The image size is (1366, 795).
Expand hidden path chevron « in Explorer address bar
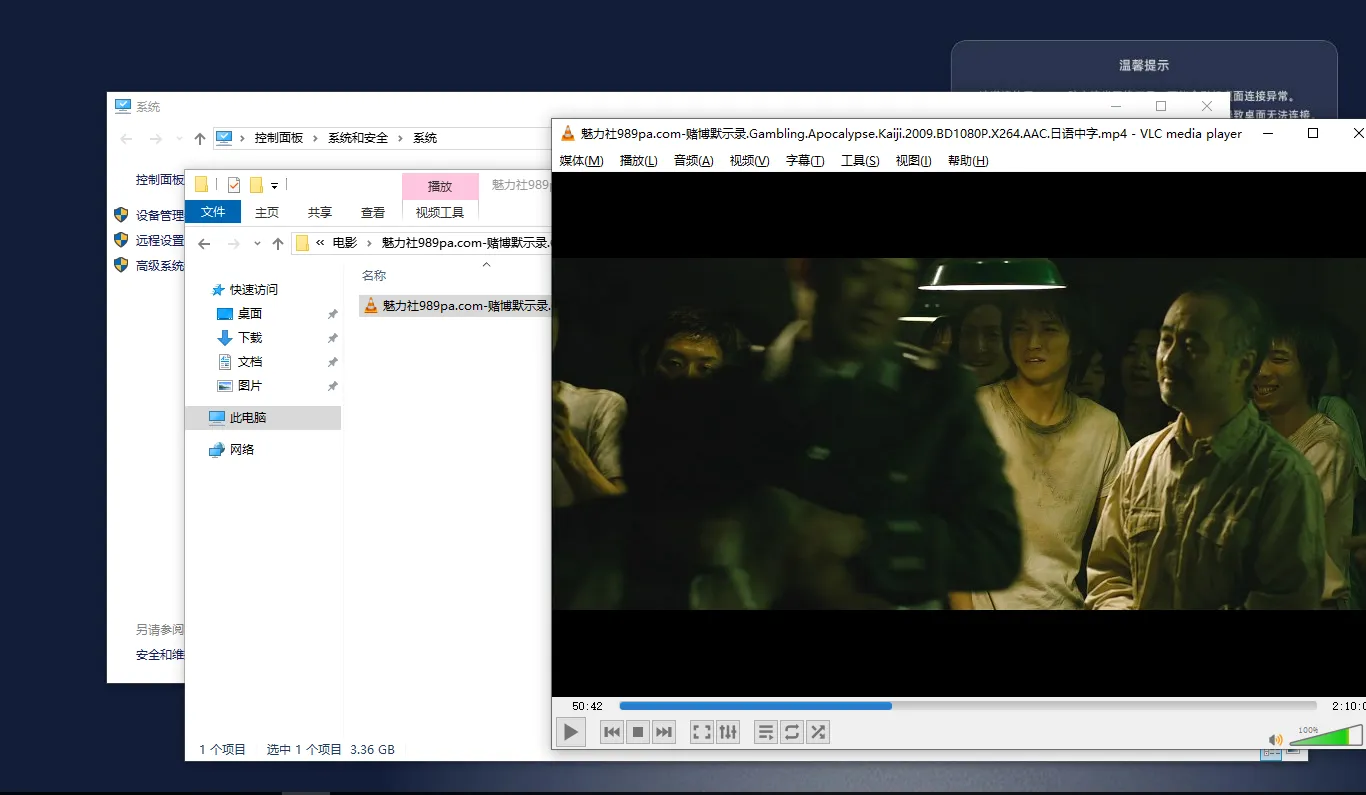click(320, 243)
